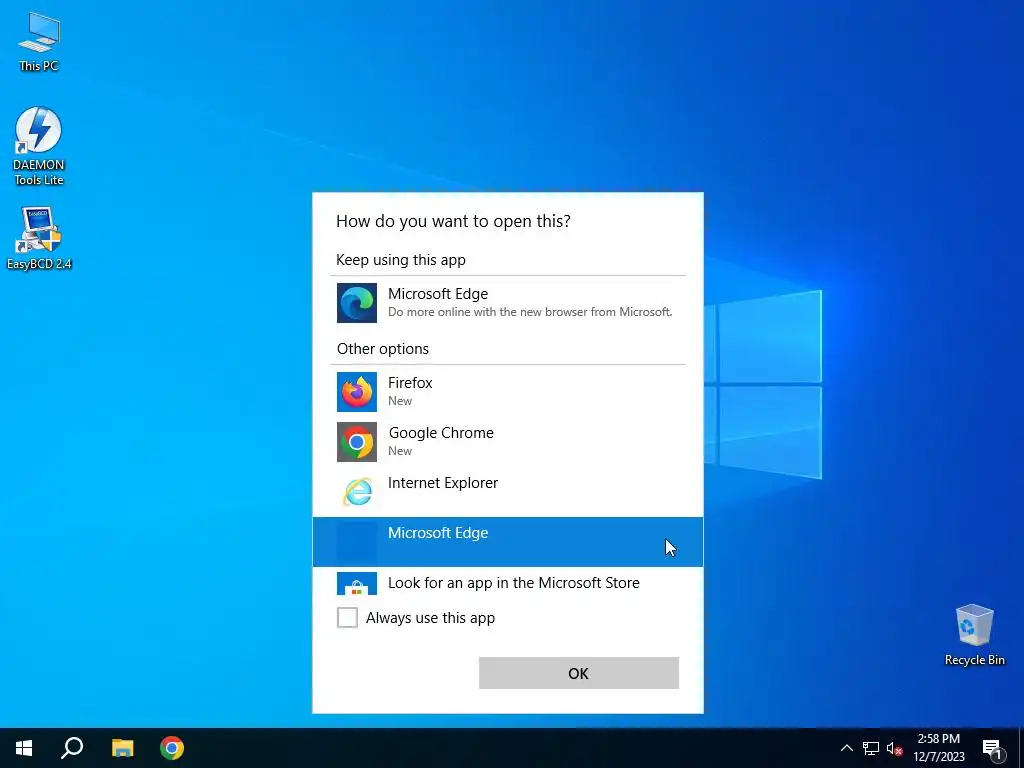
Task: Select highlighted Microsoft Edge in Other options
Action: 508,542
